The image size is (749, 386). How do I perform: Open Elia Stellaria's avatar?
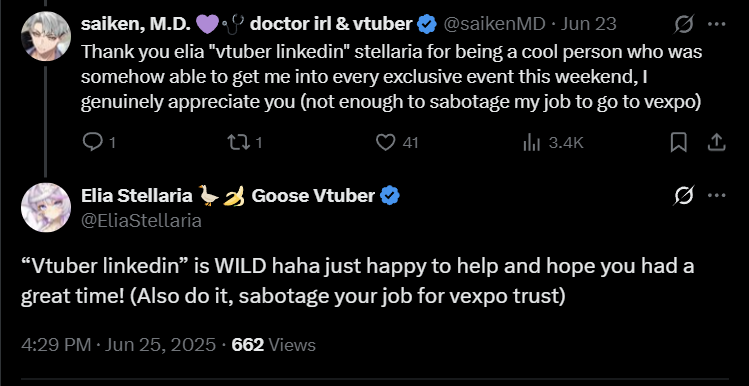coord(46,207)
